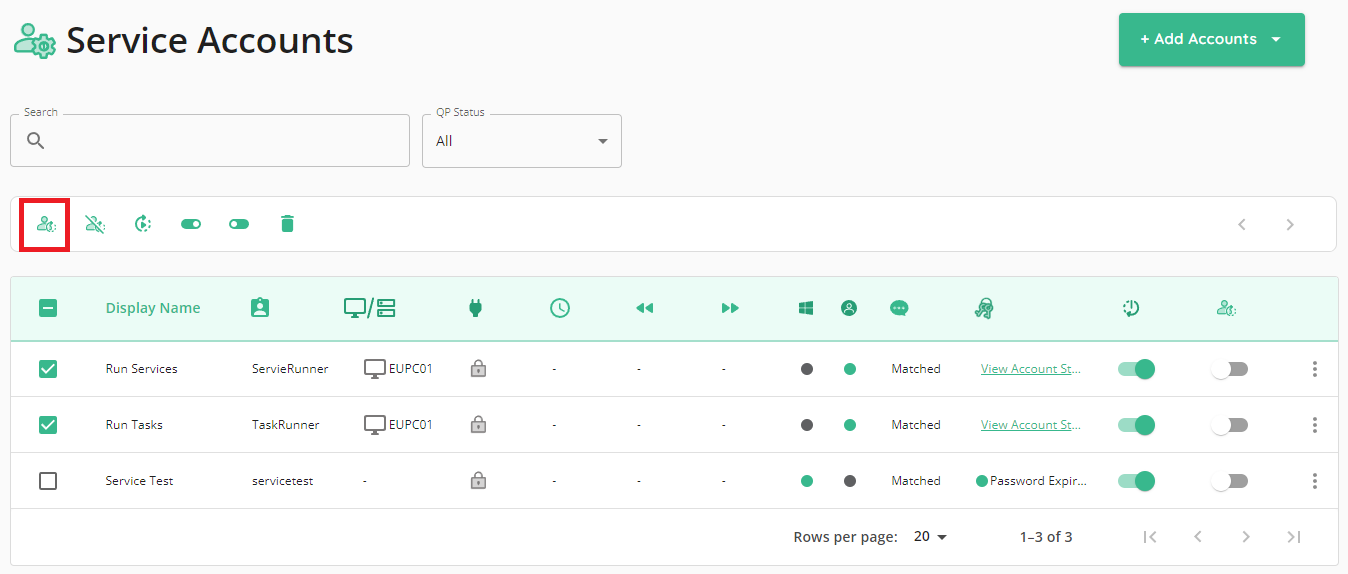Click the Windows logo column header icon
The image size is (1348, 574).
(806, 308)
